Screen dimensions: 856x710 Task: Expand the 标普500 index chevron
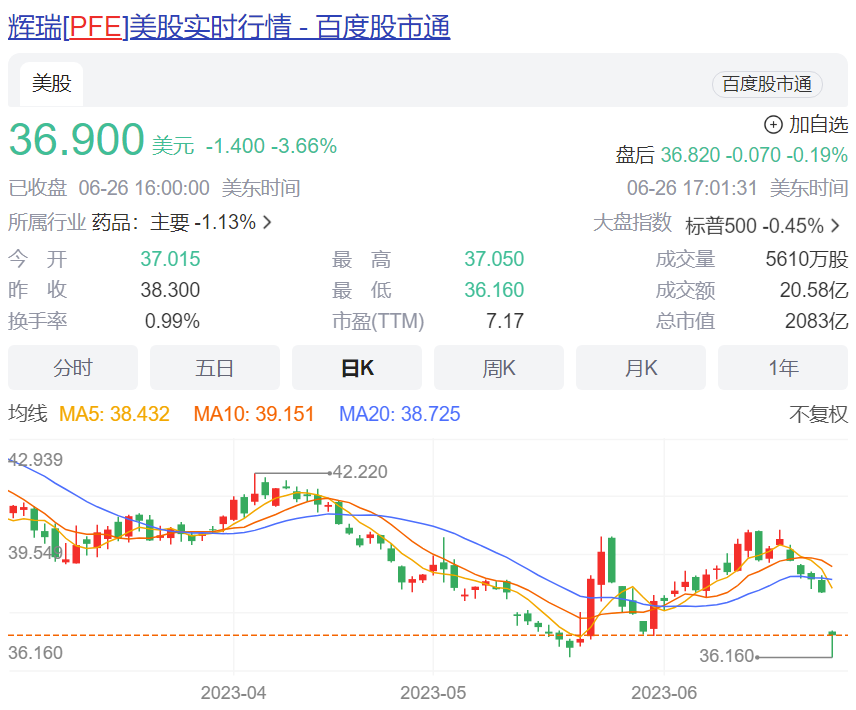click(x=835, y=225)
